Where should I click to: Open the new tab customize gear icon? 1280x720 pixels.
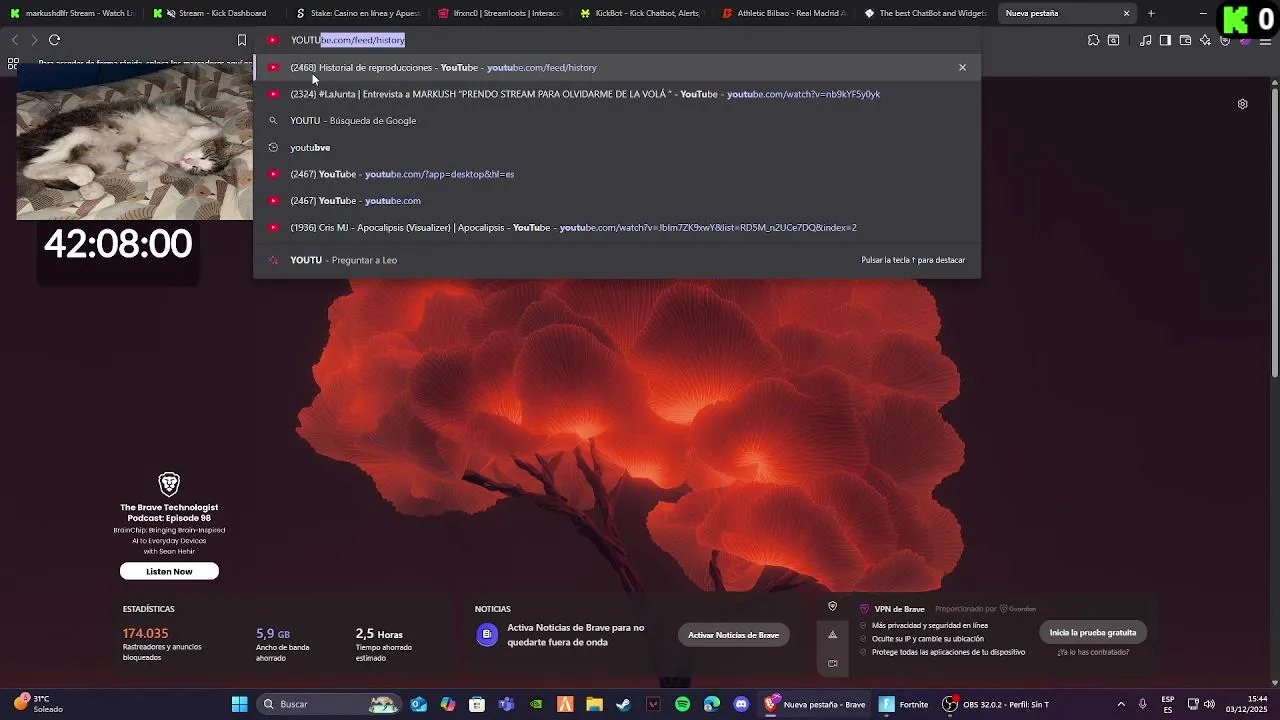click(1242, 104)
